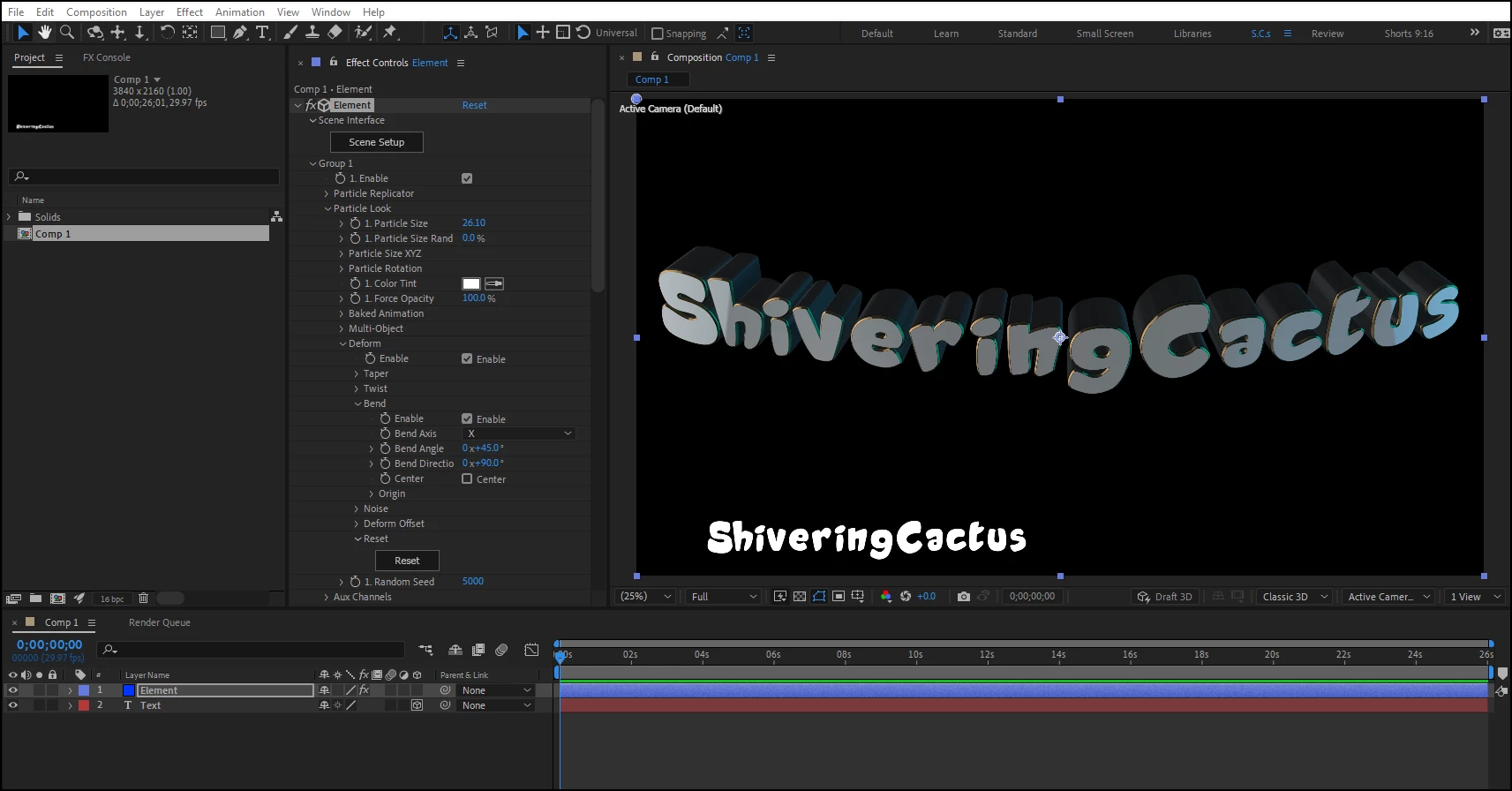1512x791 pixels.
Task: Select the Selection tool in the main toolbar
Action: [23, 33]
